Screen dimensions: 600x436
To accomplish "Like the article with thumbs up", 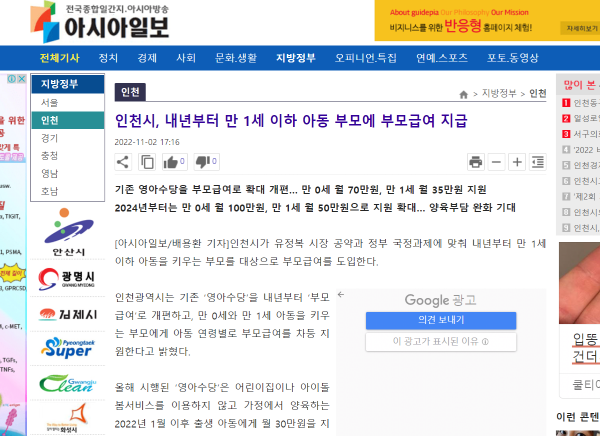I will 174,162.
